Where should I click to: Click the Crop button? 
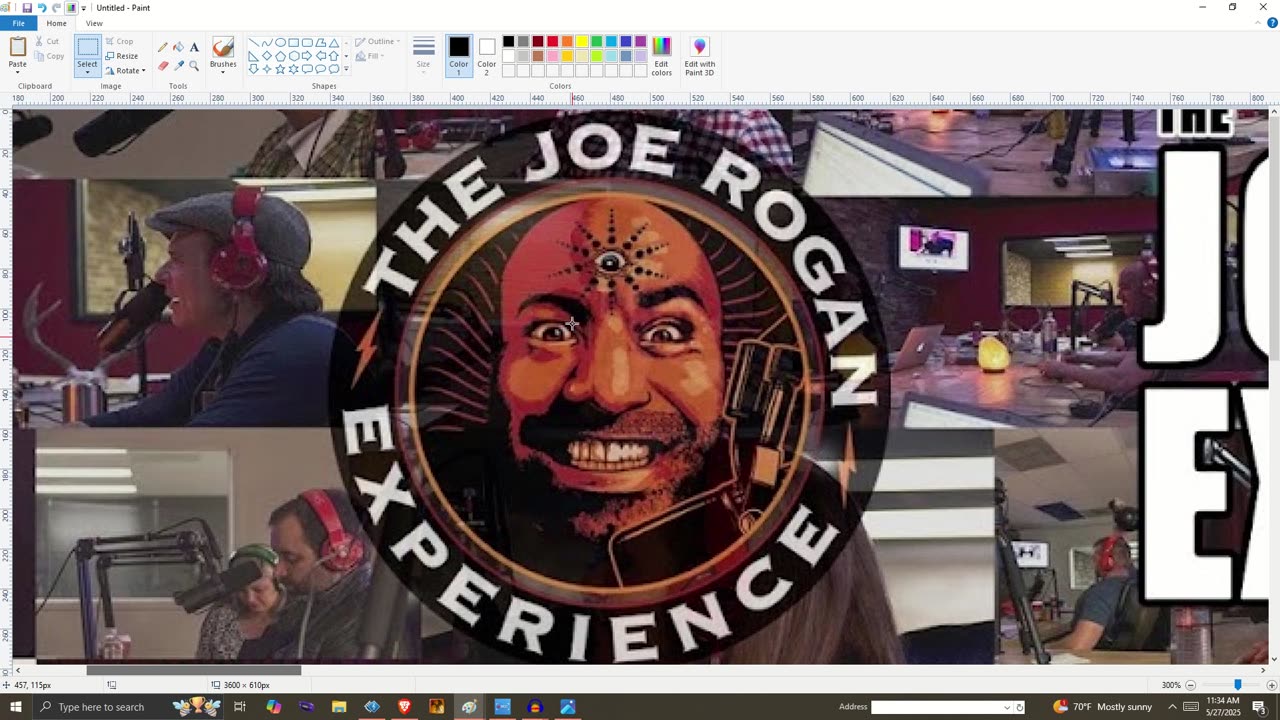coord(119,42)
